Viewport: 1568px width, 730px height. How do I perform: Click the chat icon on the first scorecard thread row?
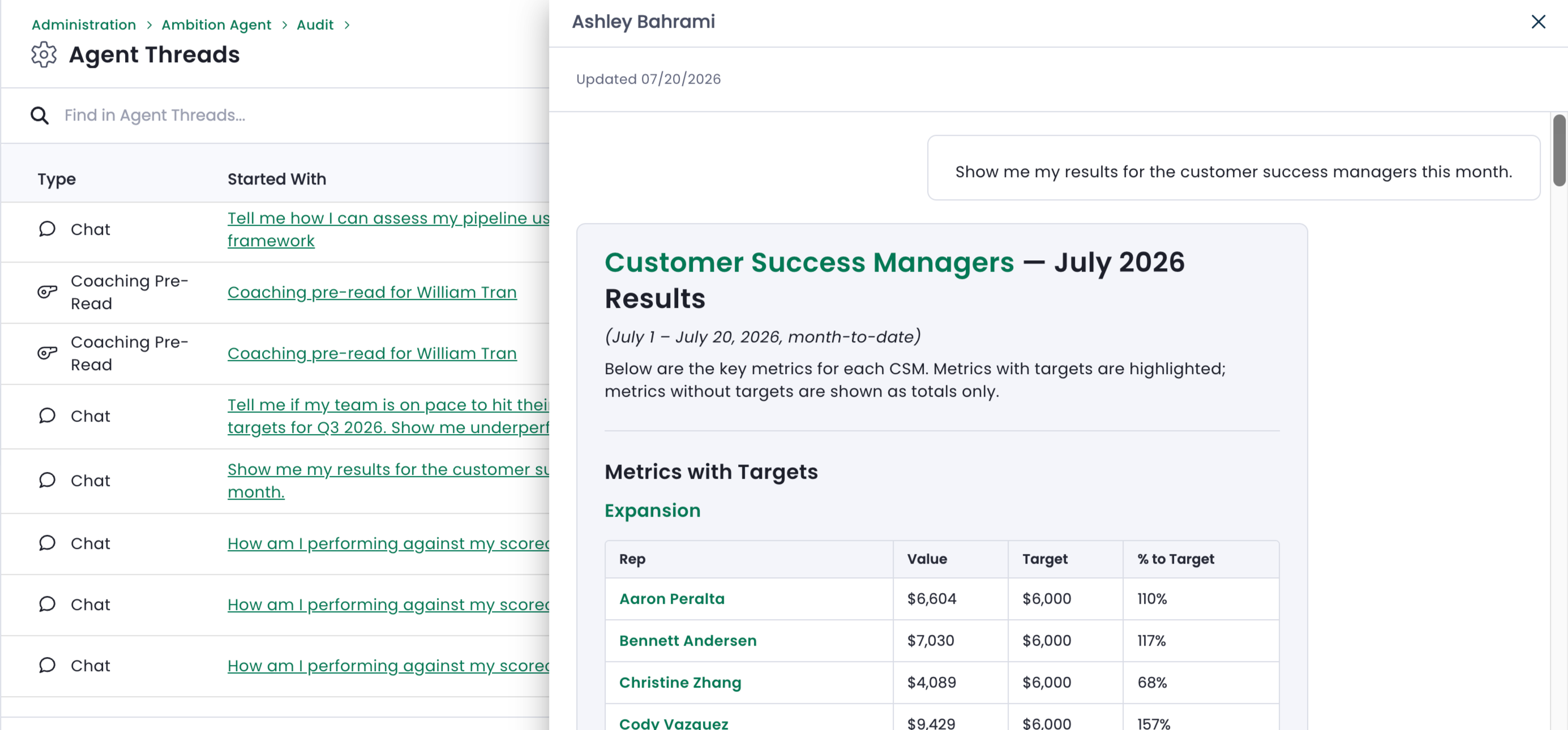(47, 543)
